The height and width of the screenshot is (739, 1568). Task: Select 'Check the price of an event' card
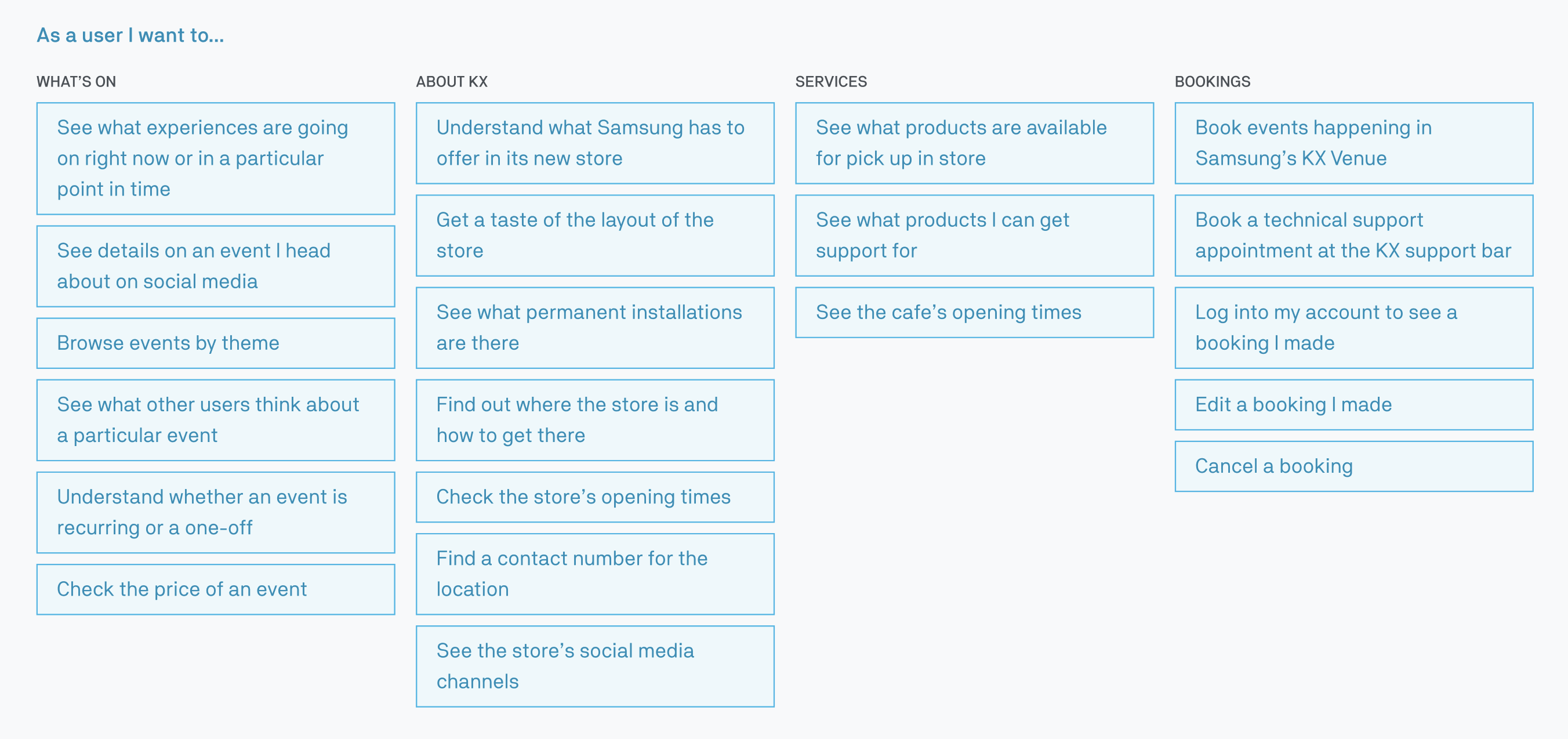(x=216, y=589)
